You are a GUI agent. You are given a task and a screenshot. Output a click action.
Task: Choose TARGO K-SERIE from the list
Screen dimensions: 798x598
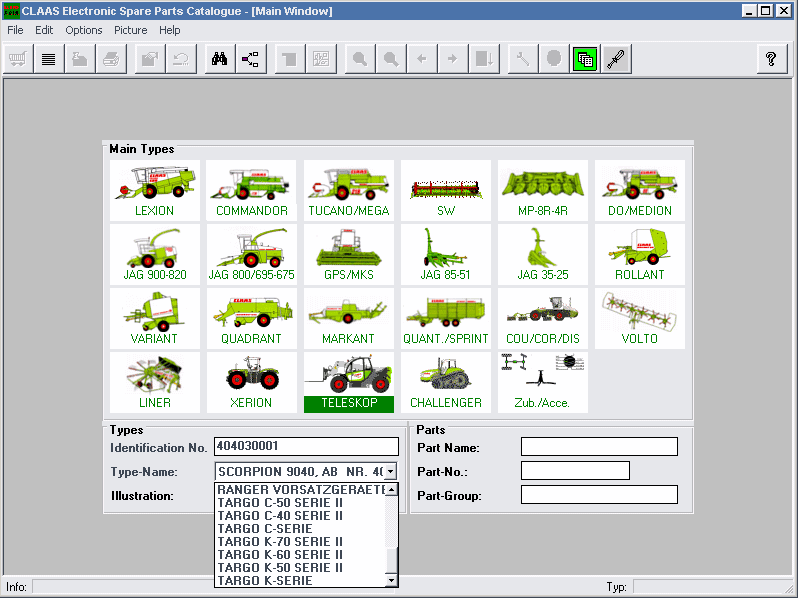301,581
